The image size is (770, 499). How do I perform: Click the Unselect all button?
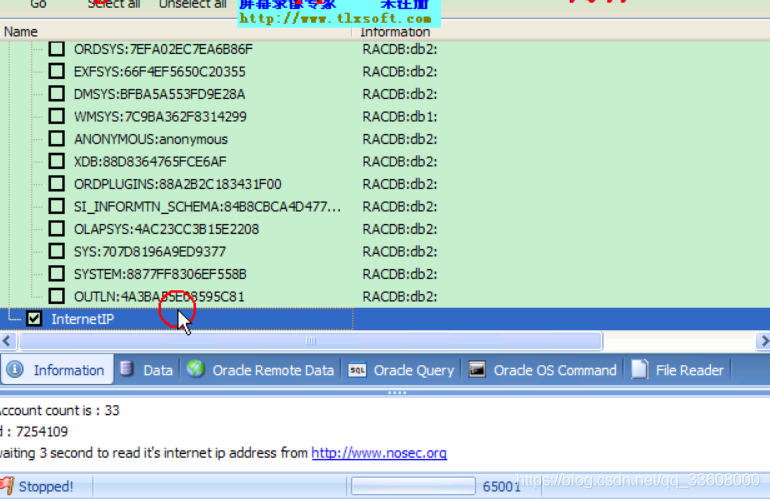[x=192, y=4]
